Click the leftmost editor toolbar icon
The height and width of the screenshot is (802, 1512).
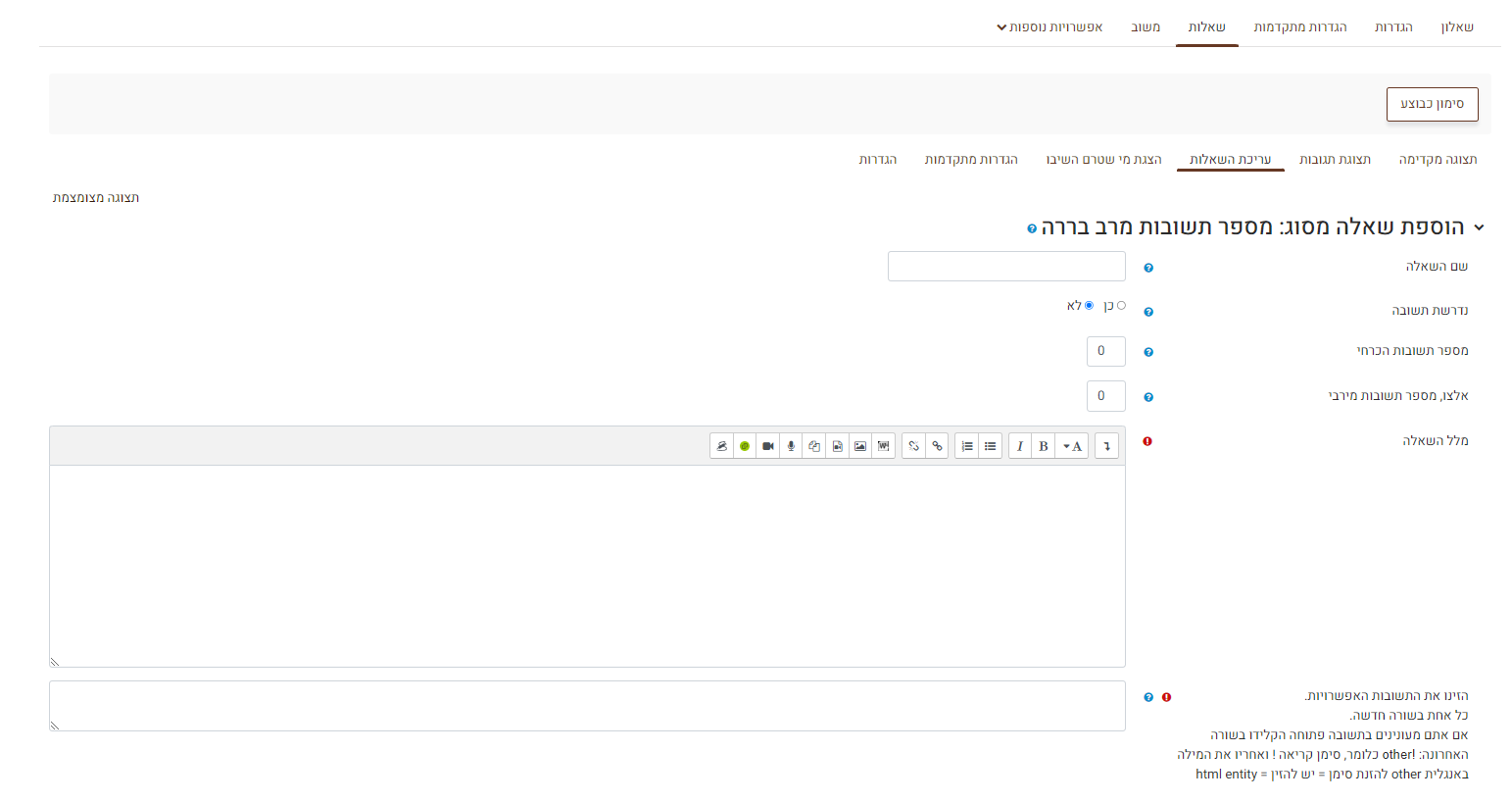[x=722, y=446]
